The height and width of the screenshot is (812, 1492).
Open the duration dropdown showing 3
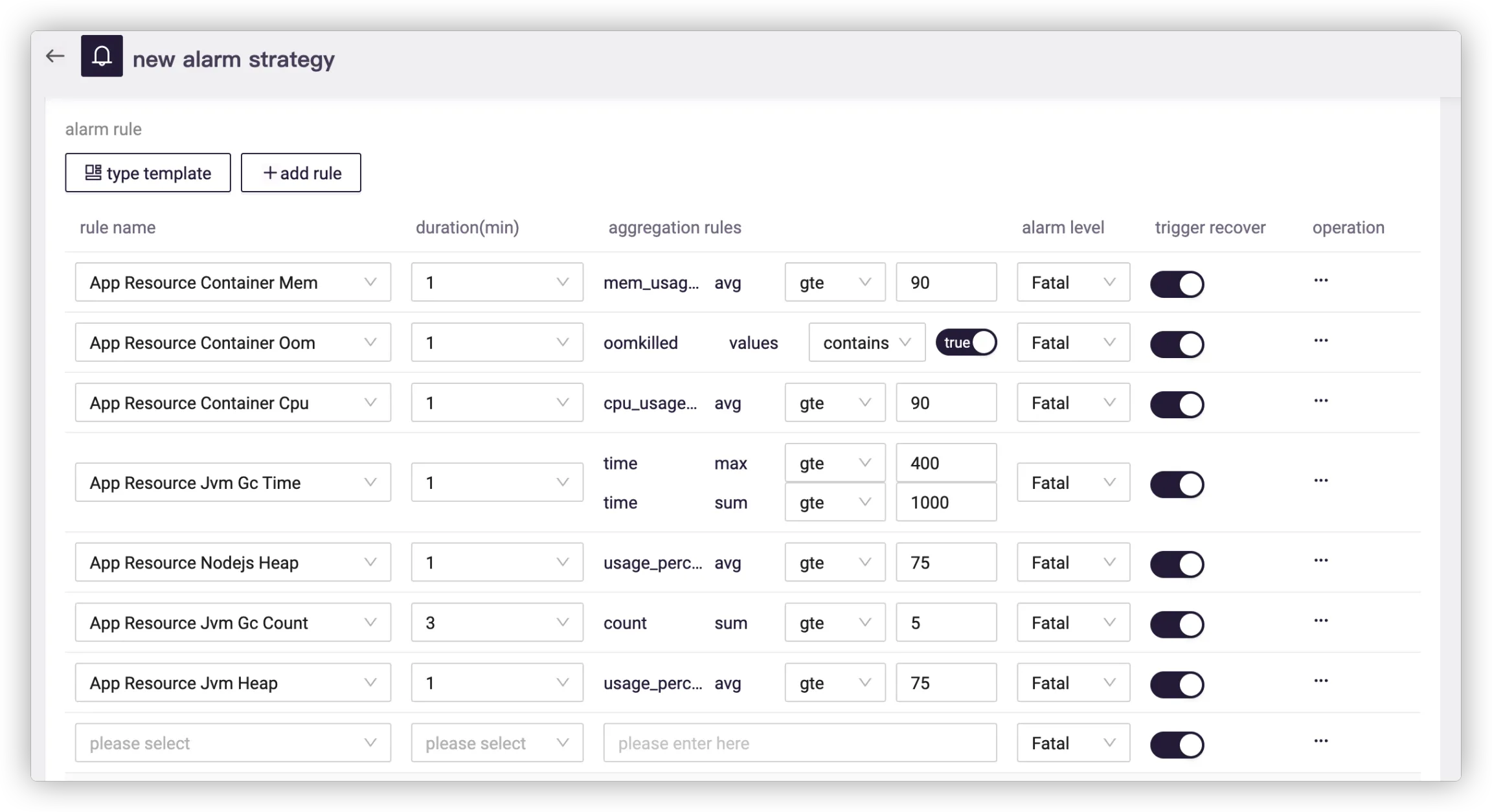pos(497,623)
